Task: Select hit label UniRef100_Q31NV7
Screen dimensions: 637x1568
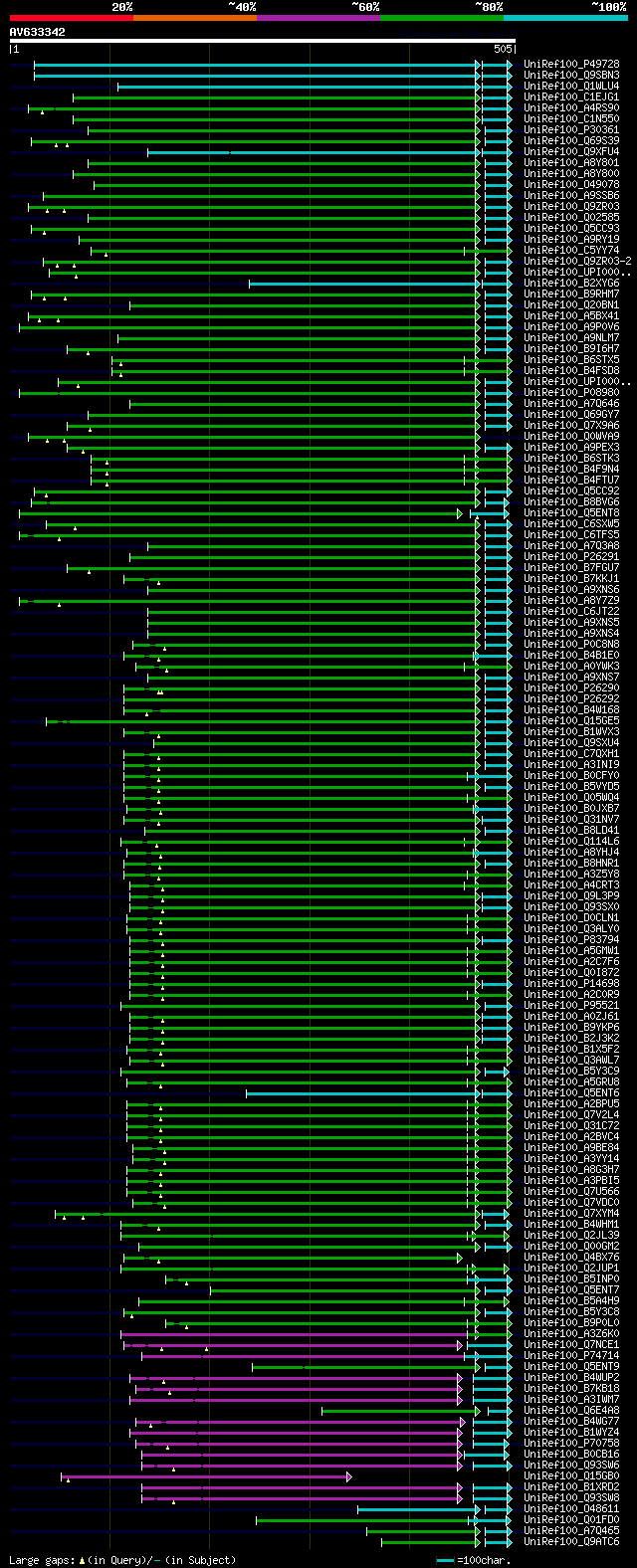Action: click(x=571, y=820)
